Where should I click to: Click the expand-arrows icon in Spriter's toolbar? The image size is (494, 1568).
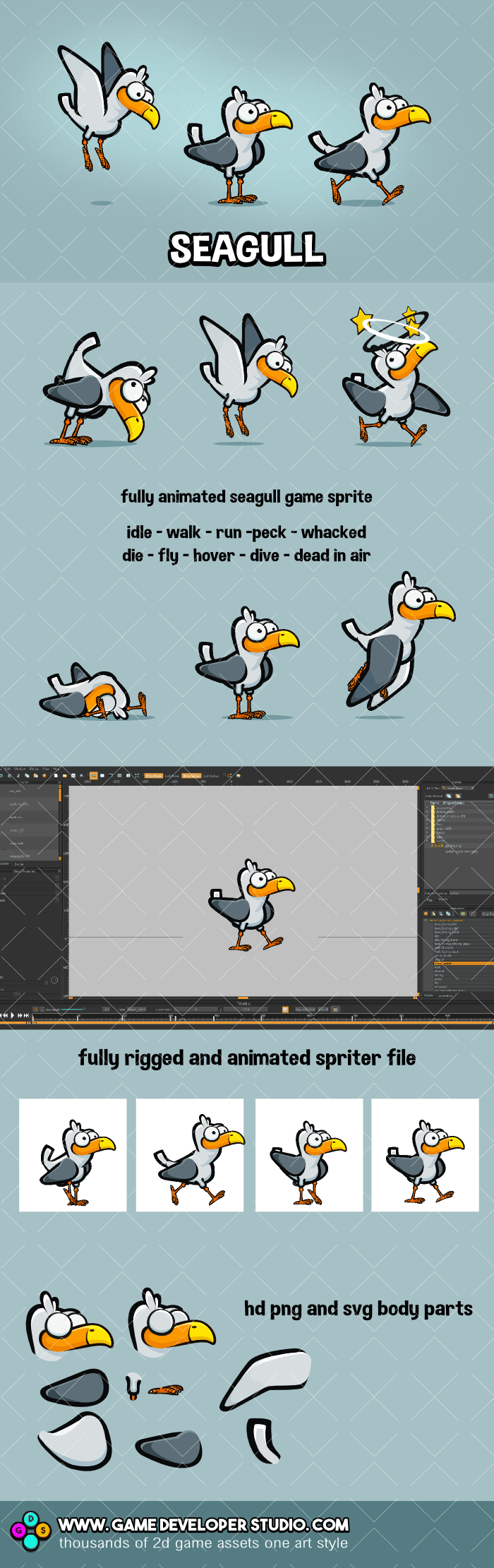point(137,775)
